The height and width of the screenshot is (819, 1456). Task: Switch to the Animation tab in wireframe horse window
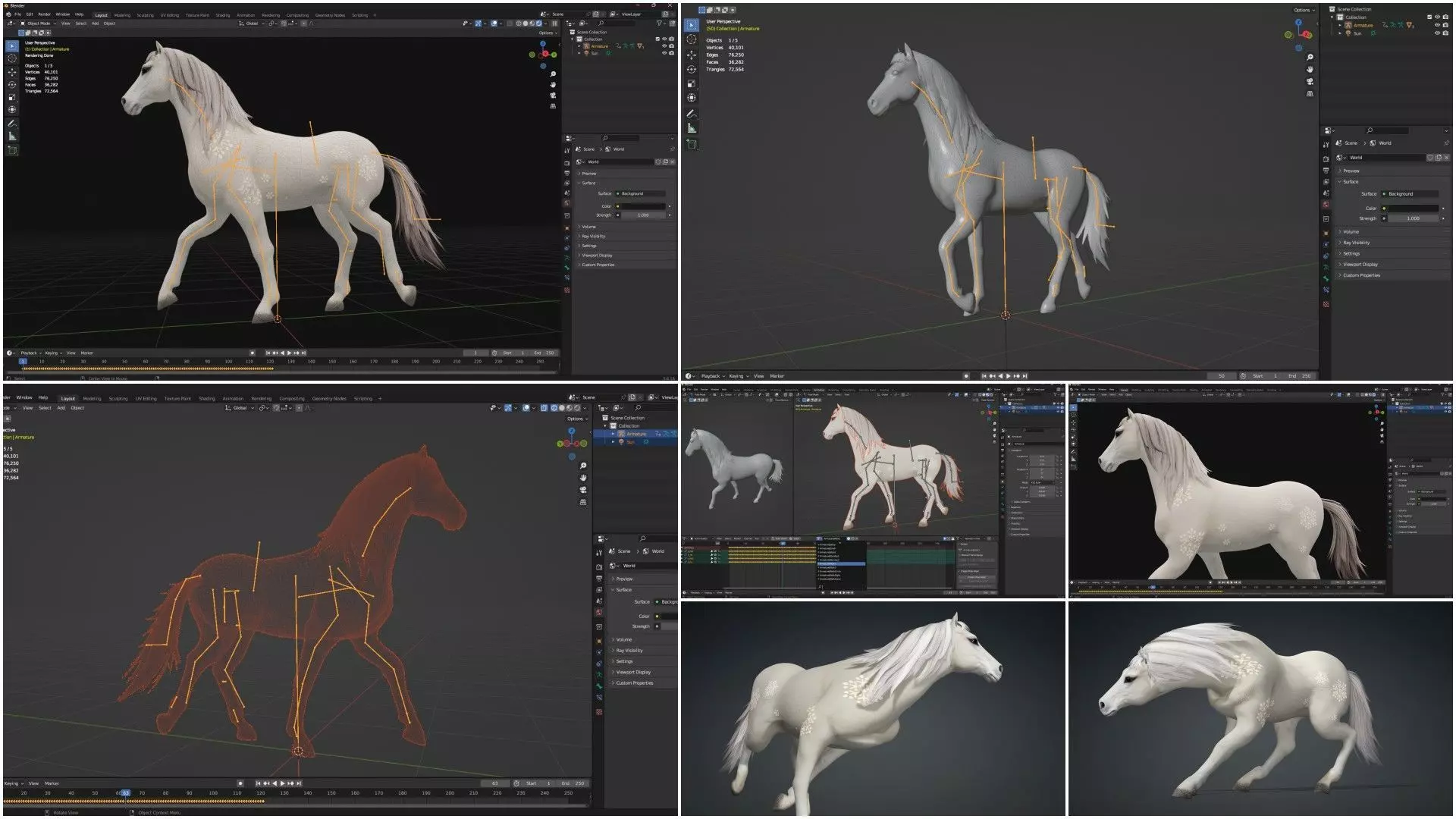234,398
